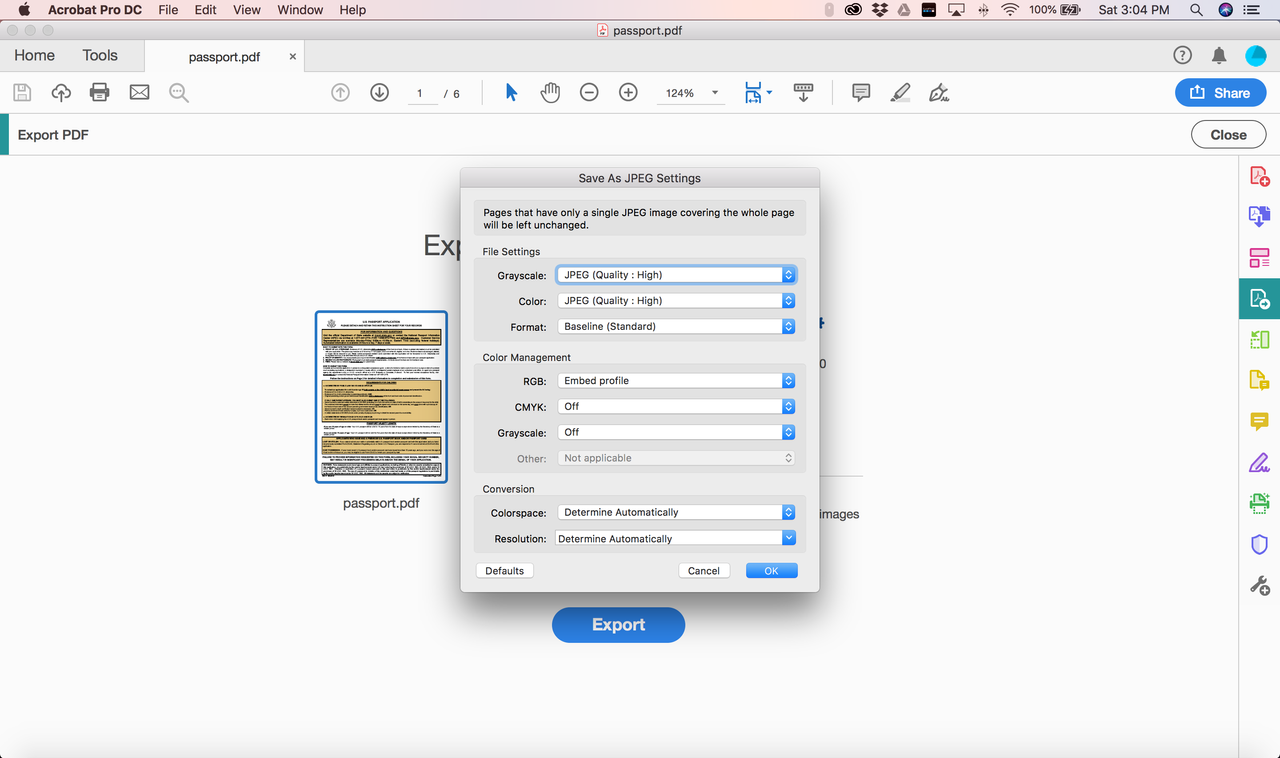Open the fit page options icon

tap(757, 93)
